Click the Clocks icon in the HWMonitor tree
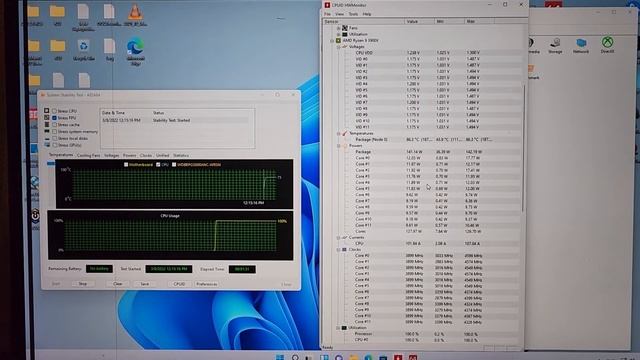Image resolution: width=640 pixels, height=360 pixels. point(344,249)
